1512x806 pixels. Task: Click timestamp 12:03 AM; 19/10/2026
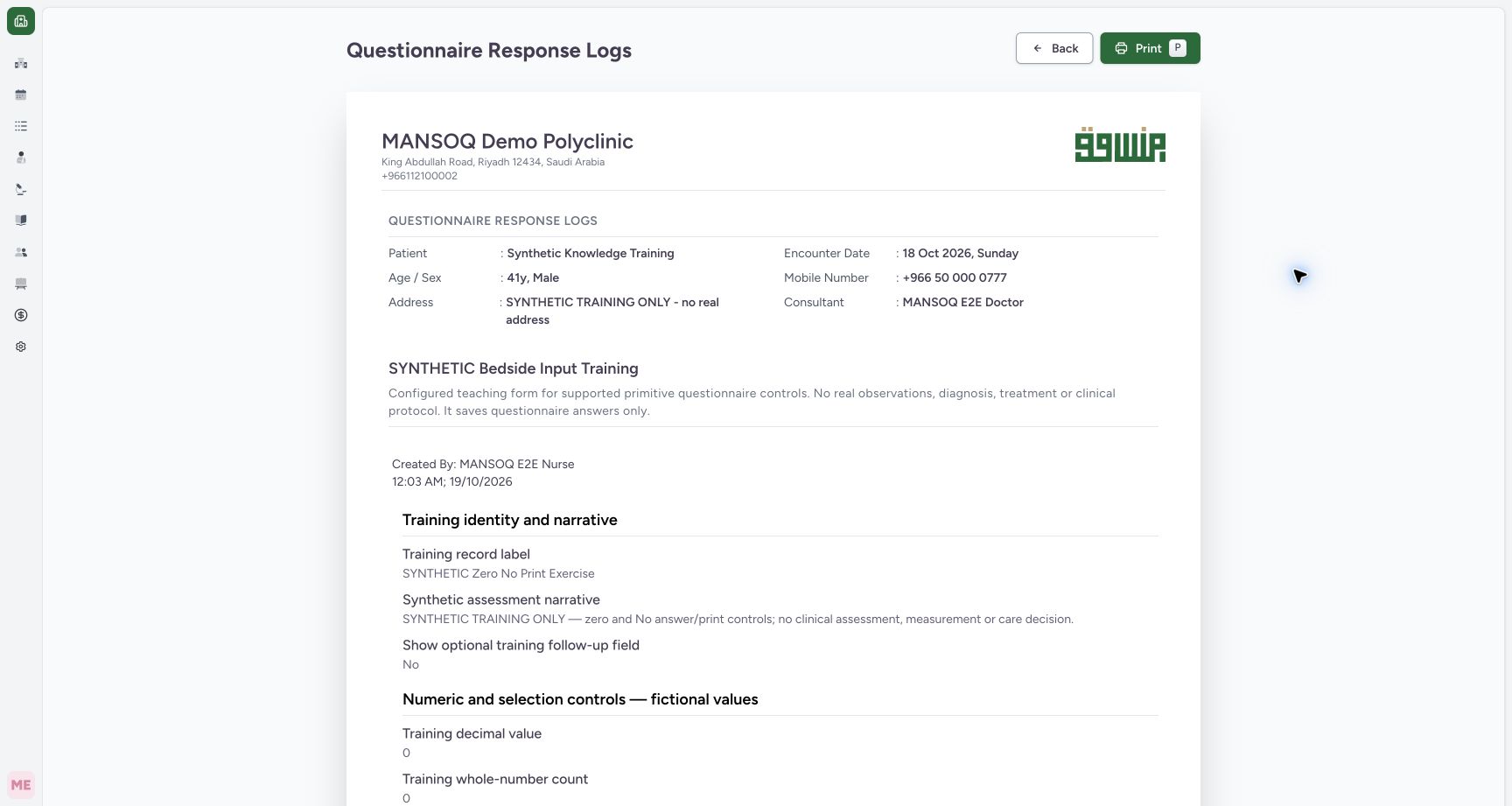pos(452,481)
